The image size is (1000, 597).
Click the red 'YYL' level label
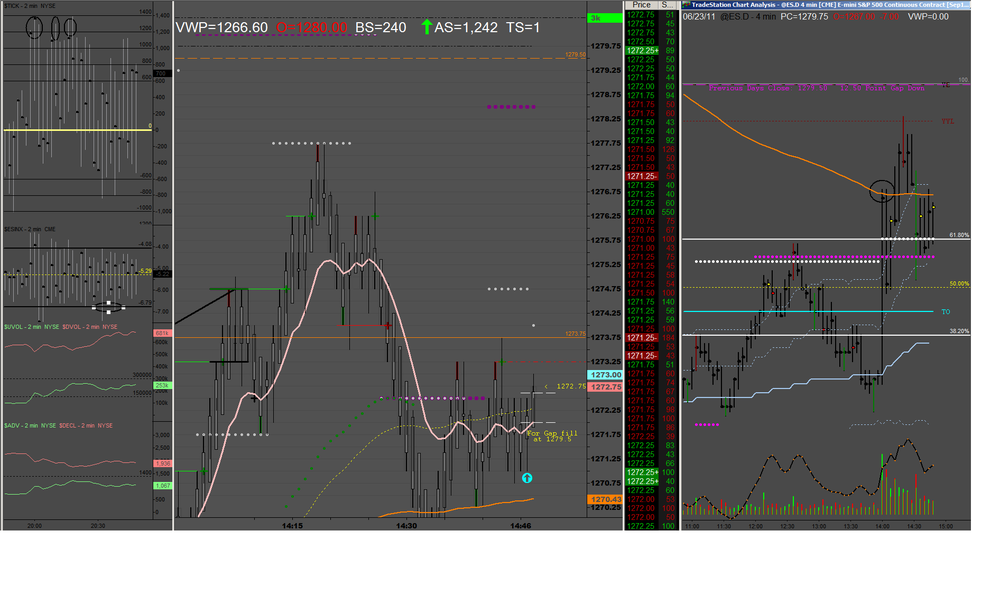[x=948, y=121]
